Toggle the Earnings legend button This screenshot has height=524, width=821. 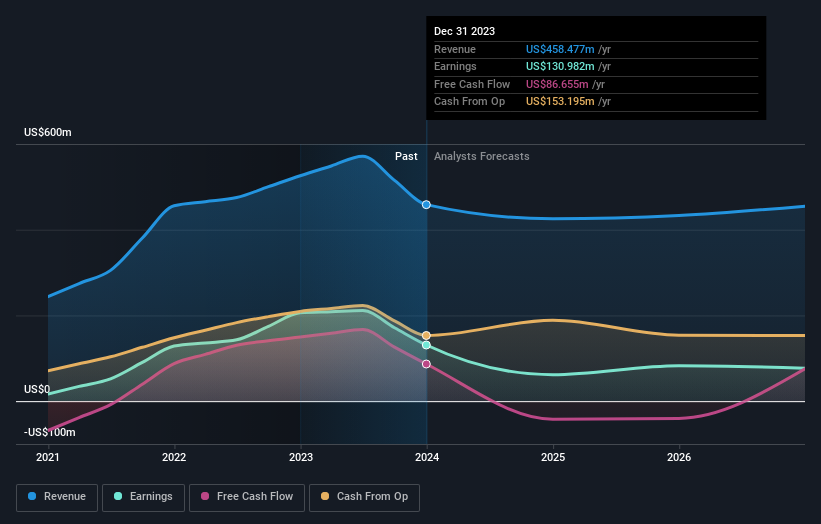point(143,497)
